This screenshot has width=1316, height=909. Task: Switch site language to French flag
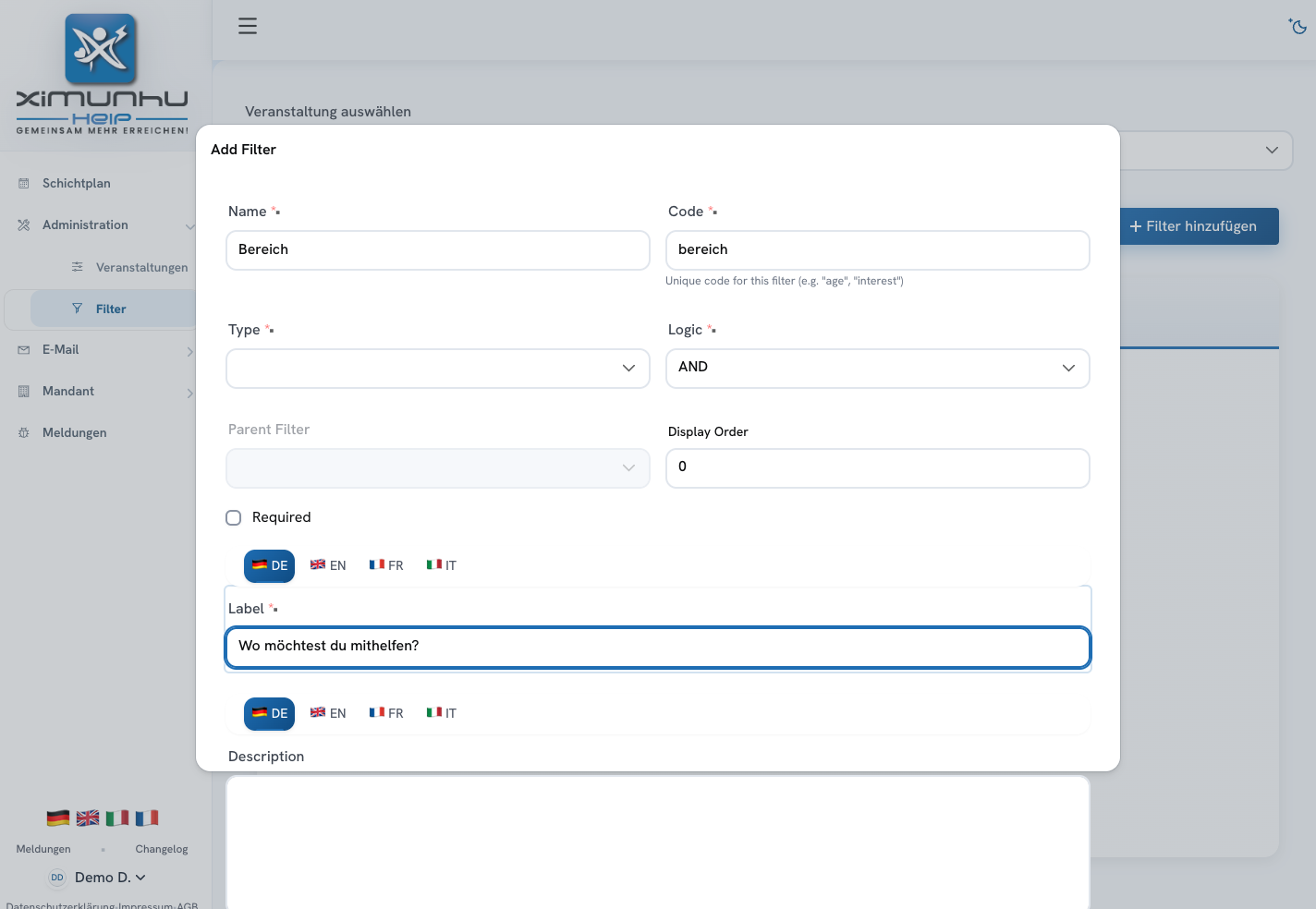tap(147, 818)
